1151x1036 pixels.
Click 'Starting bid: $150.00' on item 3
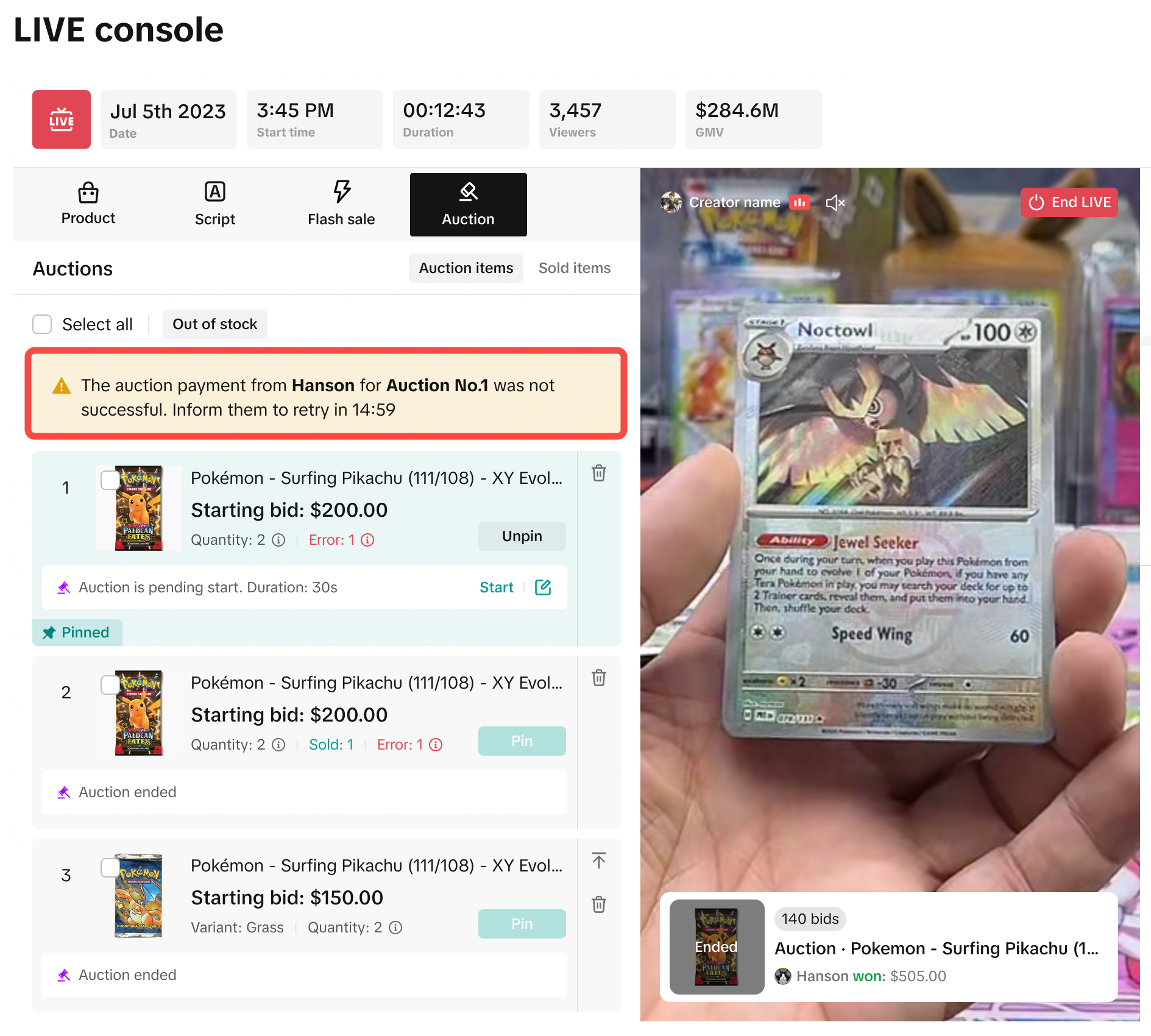pos(287,898)
